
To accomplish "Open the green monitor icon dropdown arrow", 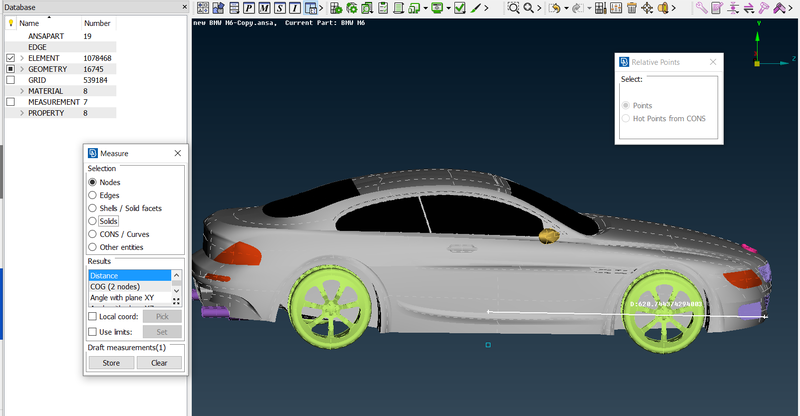I will (x=448, y=8).
